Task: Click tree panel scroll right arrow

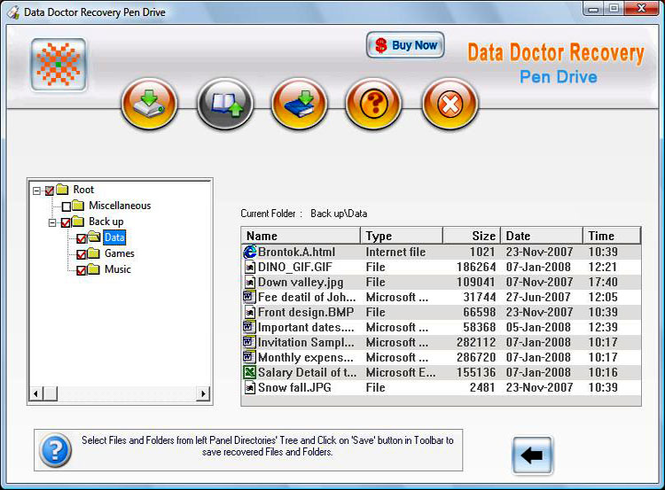Action: pyautogui.click(x=204, y=394)
